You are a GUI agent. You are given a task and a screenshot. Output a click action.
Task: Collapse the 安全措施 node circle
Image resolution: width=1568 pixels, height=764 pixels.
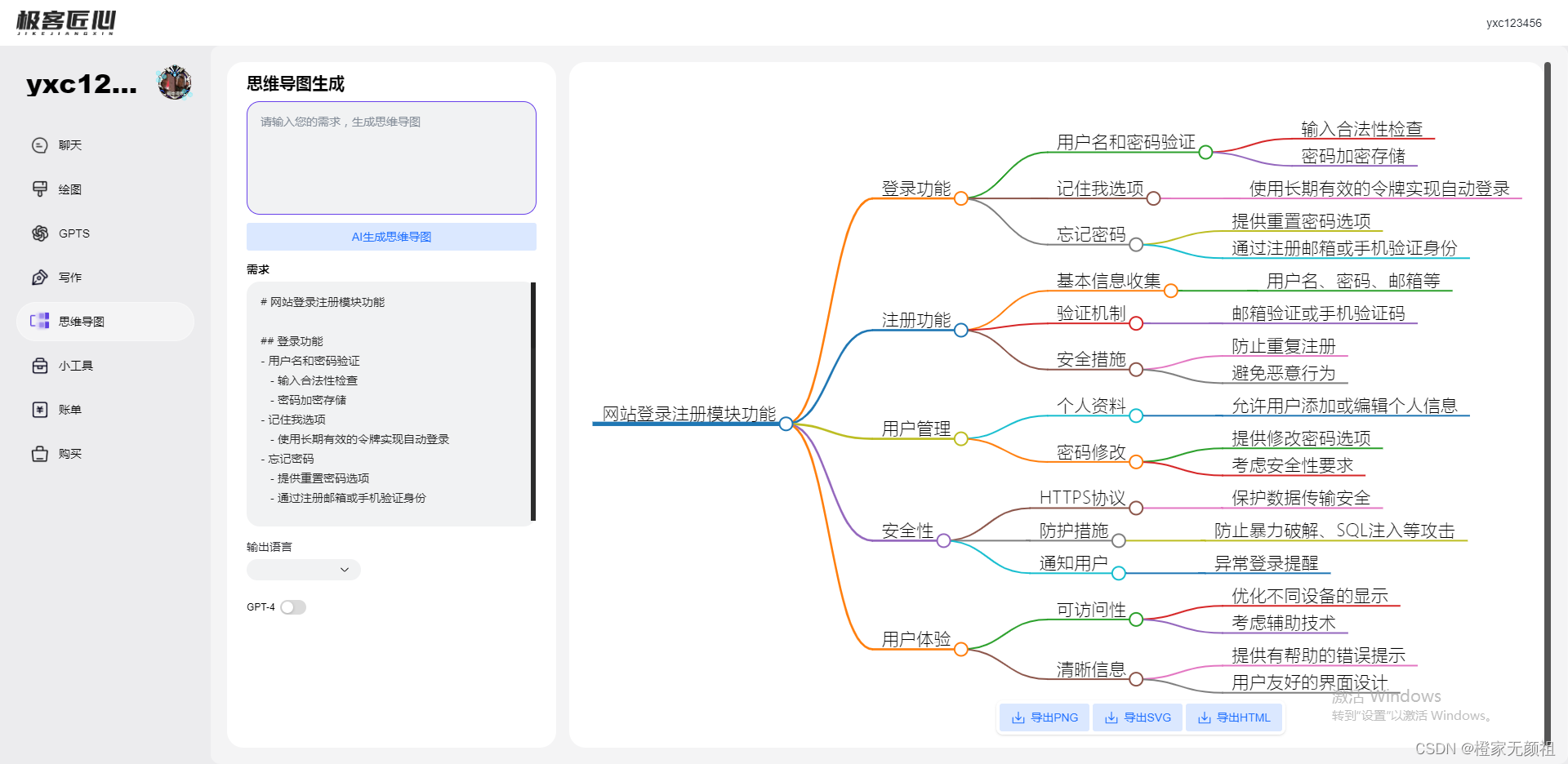pyautogui.click(x=1136, y=370)
